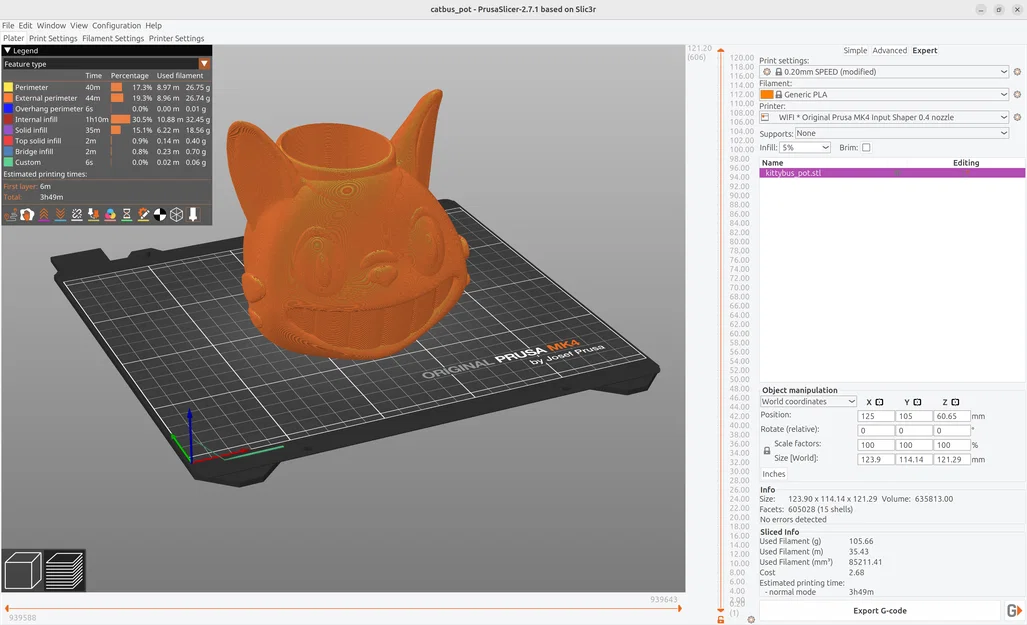
Task: Toggle uniform scale lock icon
Action: point(766,451)
